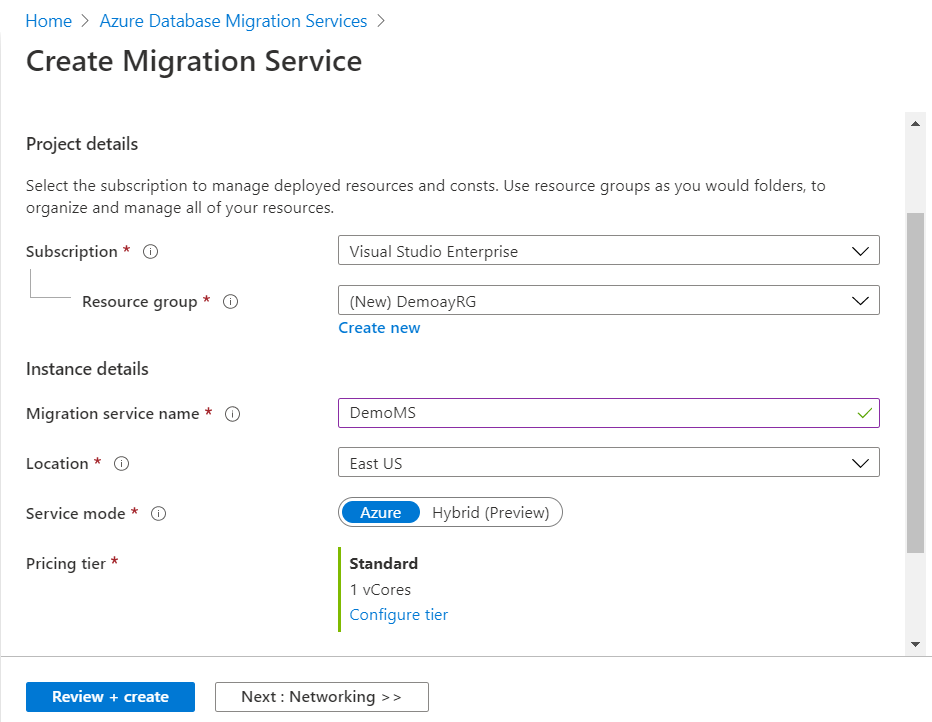
Task: Navigate to Home breadcrumb
Action: coord(48,20)
